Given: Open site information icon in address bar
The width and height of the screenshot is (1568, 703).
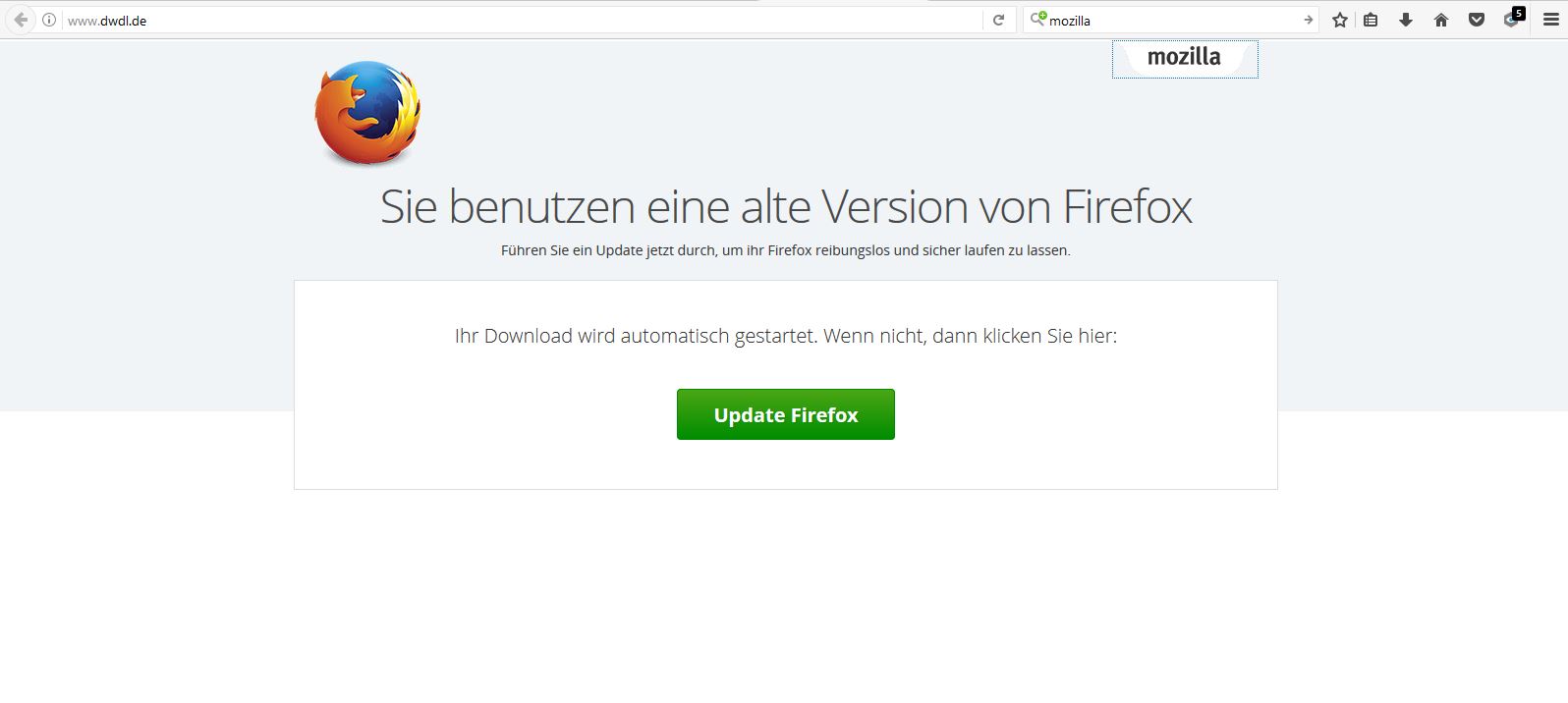Looking at the screenshot, I should coord(49,20).
